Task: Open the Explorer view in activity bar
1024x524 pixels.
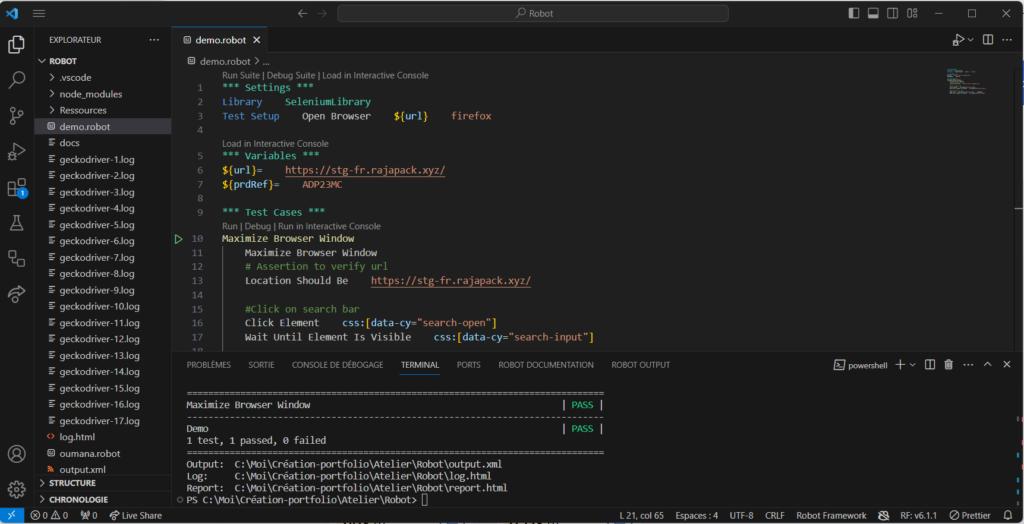Action: click(x=16, y=45)
